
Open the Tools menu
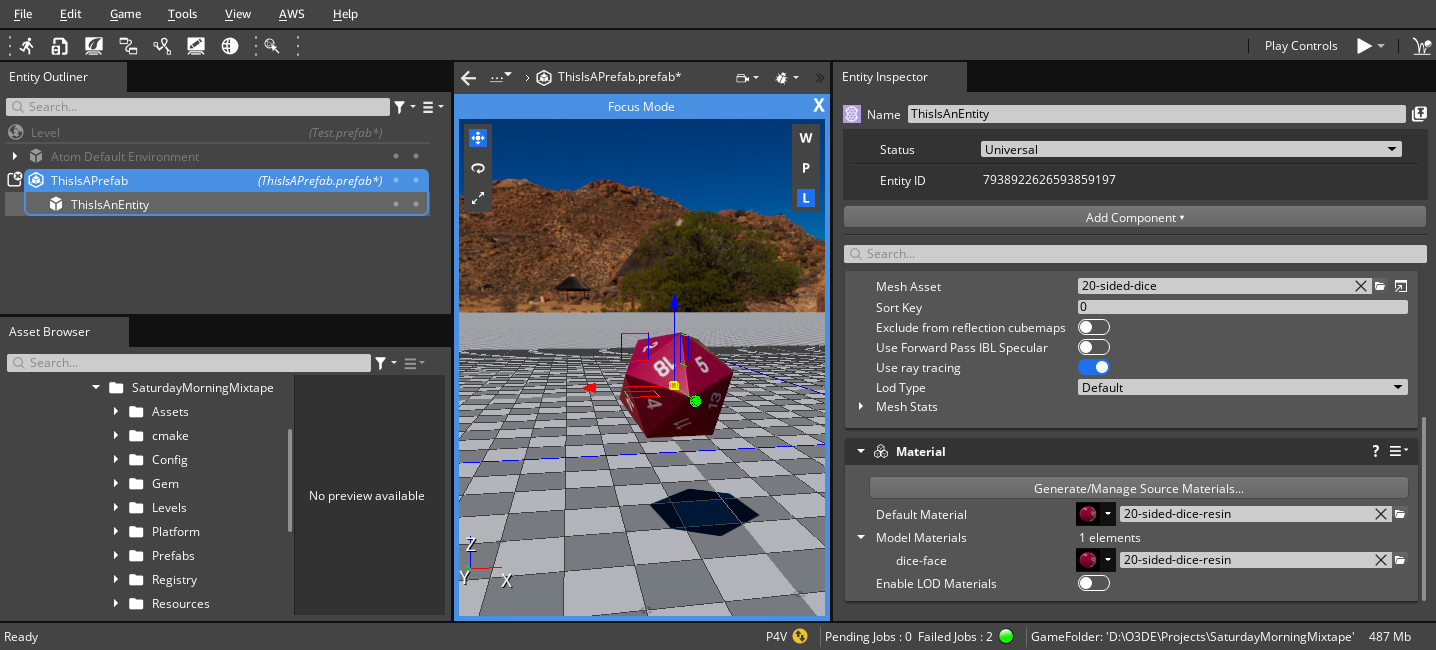[x=182, y=14]
